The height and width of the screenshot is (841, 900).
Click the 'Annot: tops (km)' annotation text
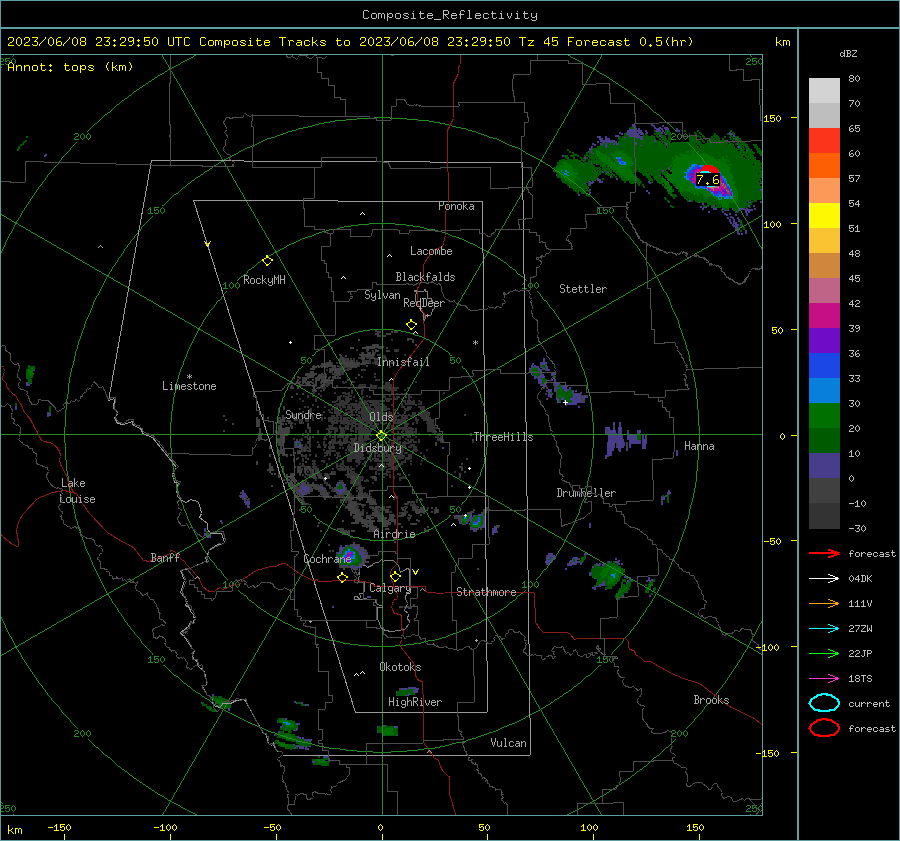(x=70, y=67)
